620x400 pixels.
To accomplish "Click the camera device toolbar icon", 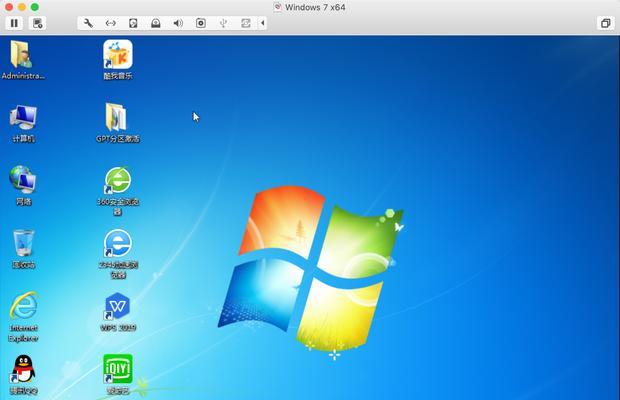I will 201,23.
